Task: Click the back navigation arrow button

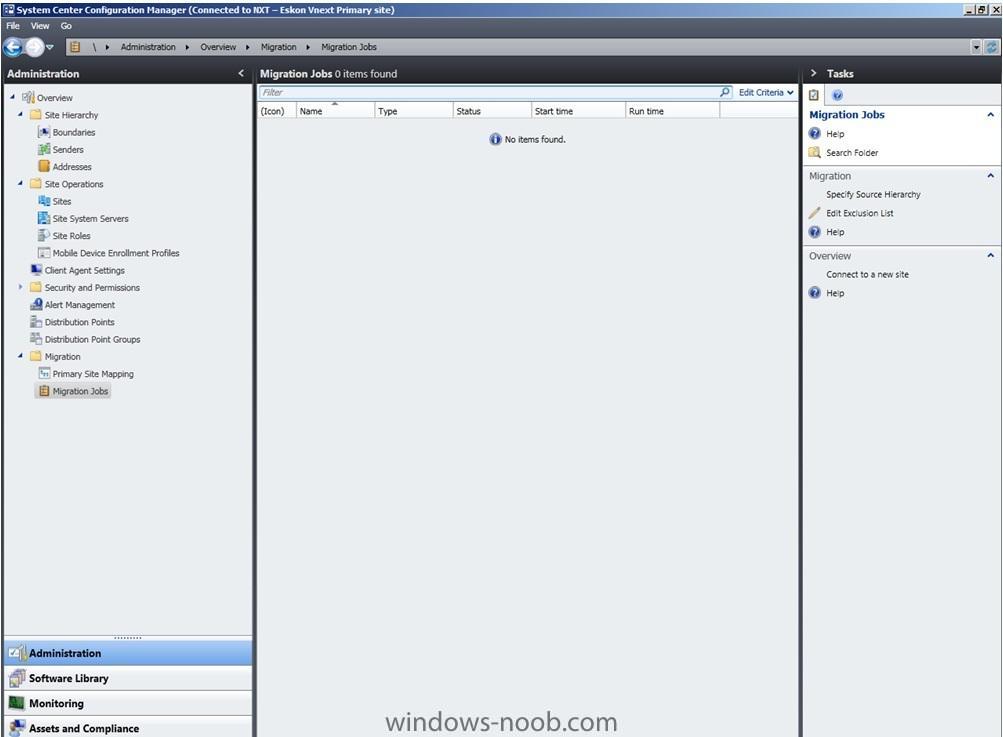Action: click(13, 47)
